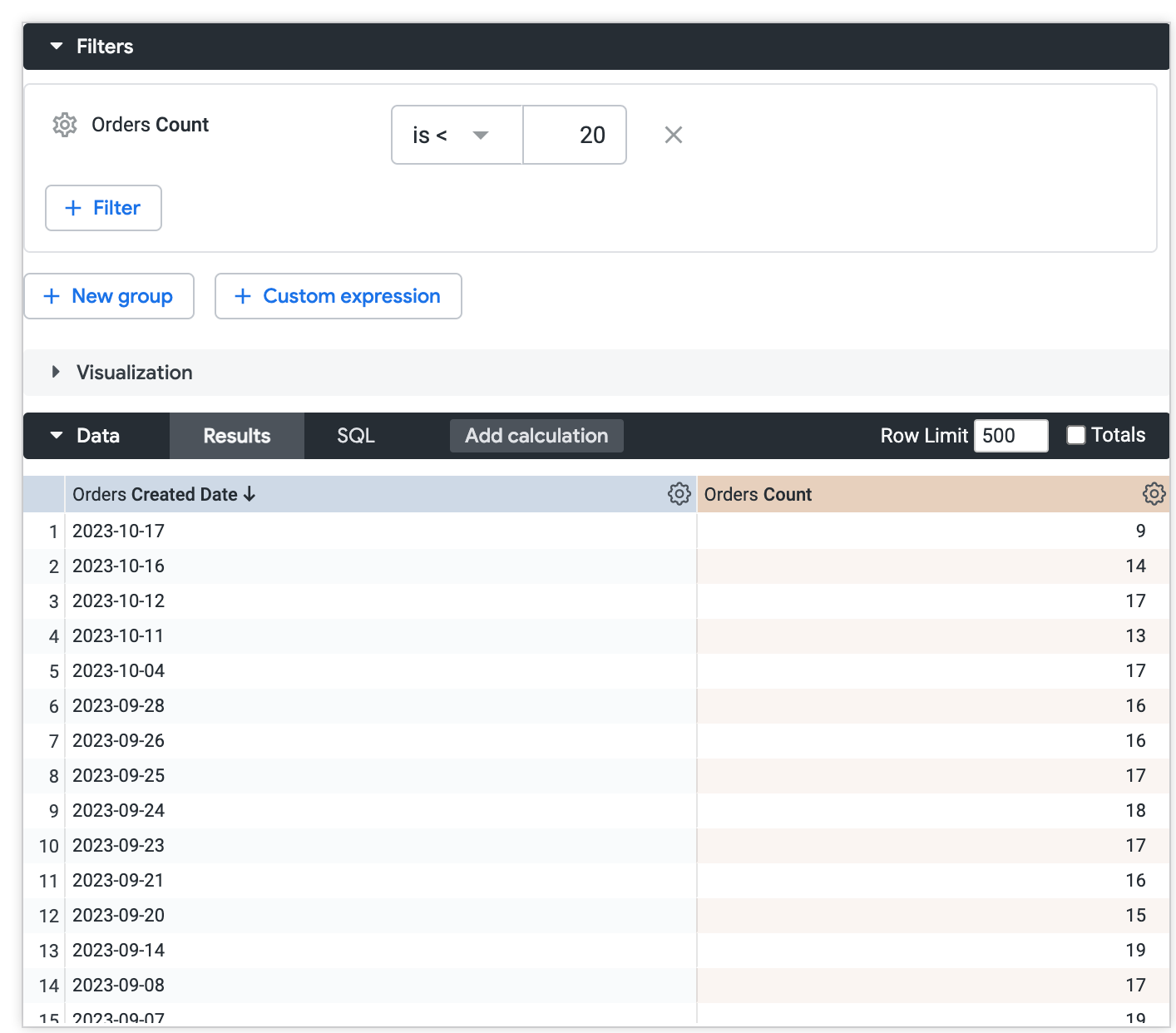
Task: Collapse the Filters section
Action: pos(57,47)
